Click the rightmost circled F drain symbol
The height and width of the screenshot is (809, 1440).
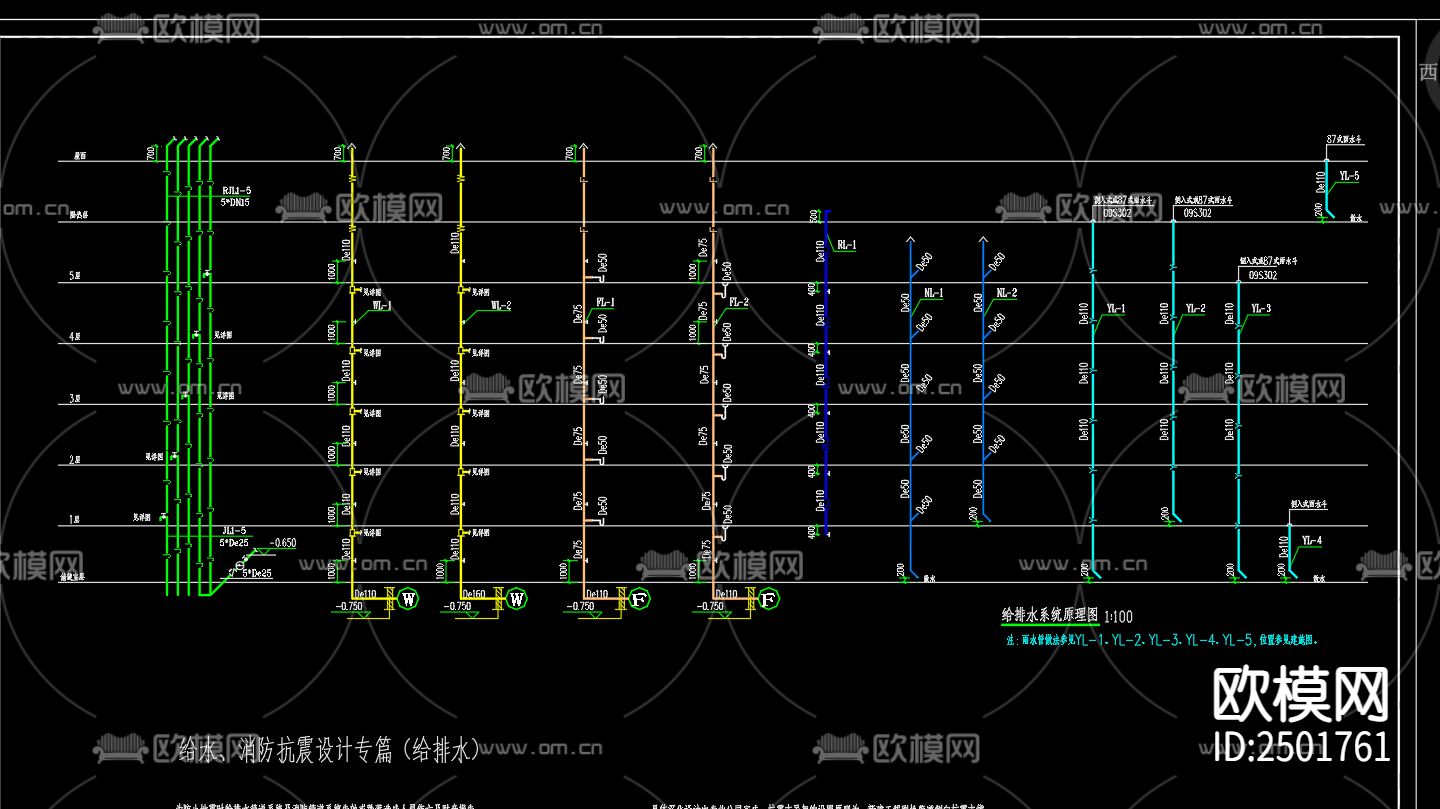coord(769,598)
